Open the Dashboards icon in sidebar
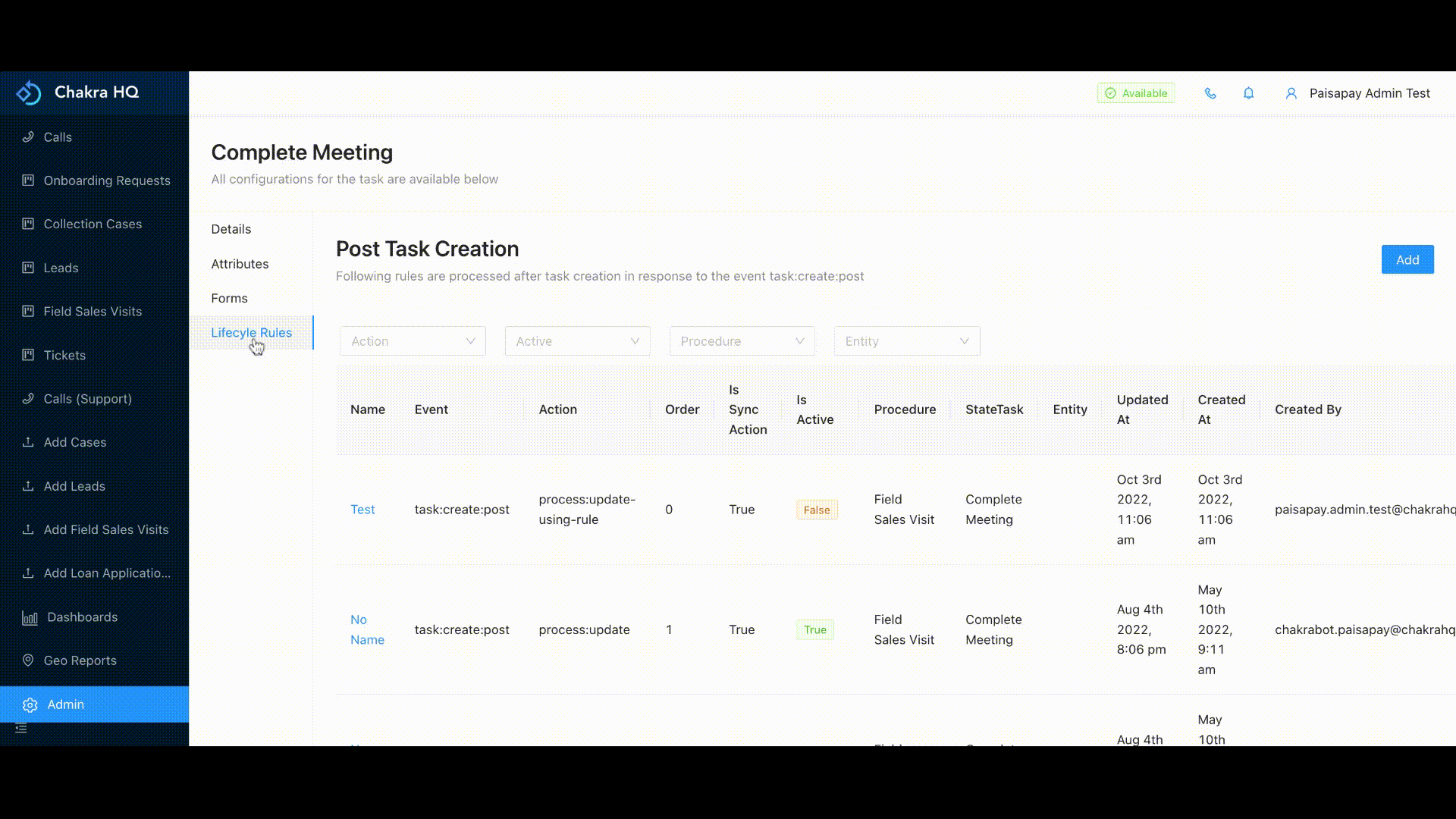Viewport: 1456px width, 819px height. (30, 617)
